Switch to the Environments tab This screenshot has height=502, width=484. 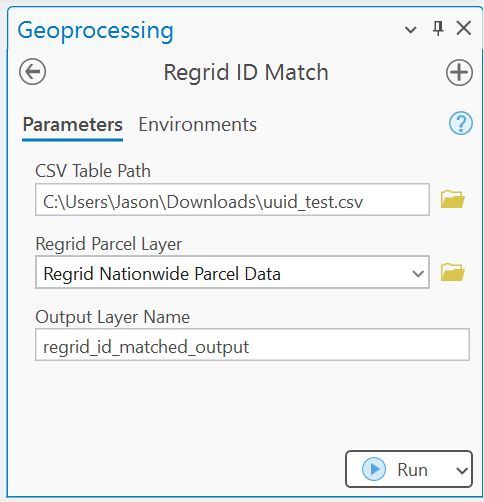pos(198,125)
